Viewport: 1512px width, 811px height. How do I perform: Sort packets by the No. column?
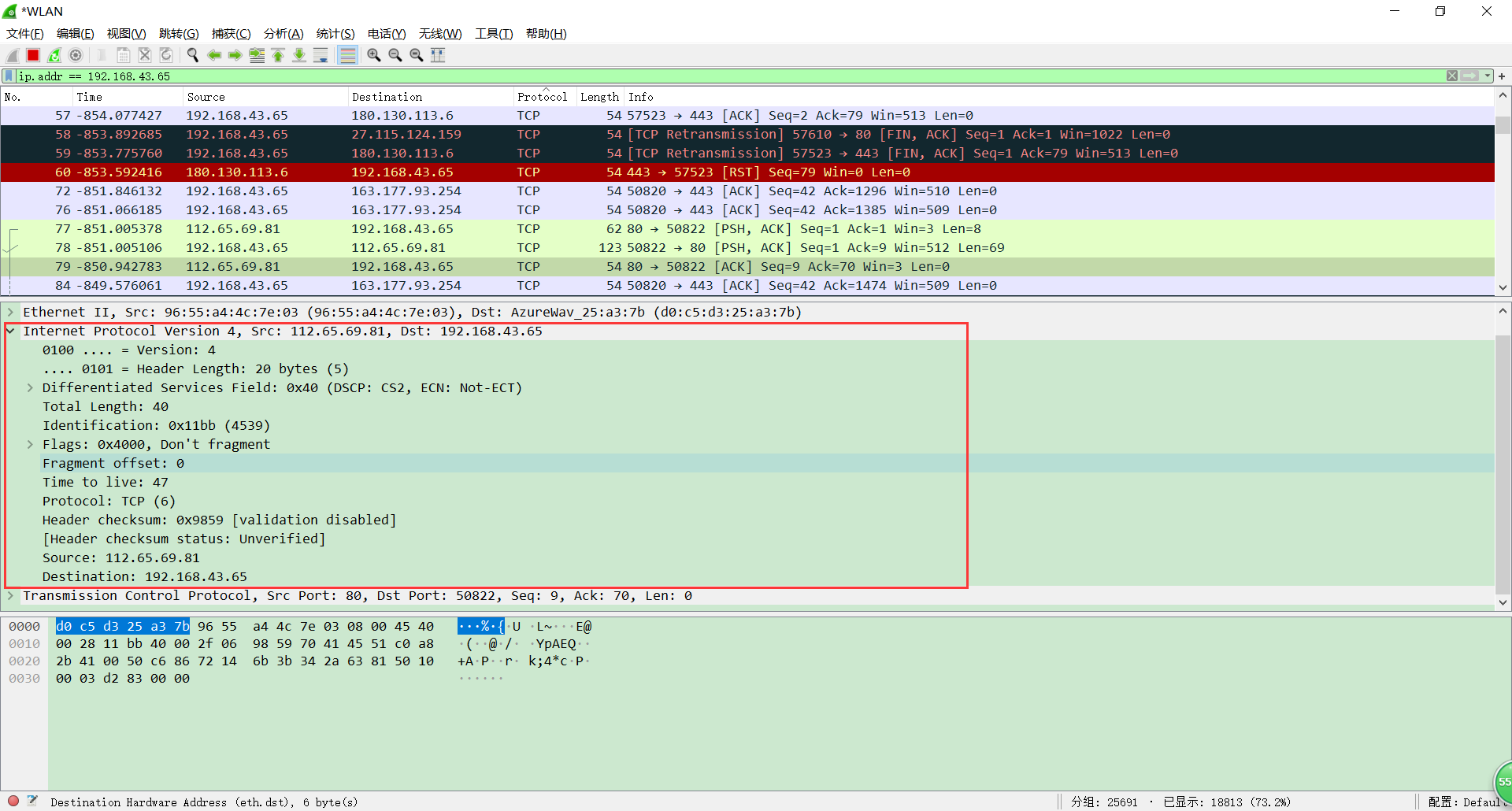click(x=36, y=97)
